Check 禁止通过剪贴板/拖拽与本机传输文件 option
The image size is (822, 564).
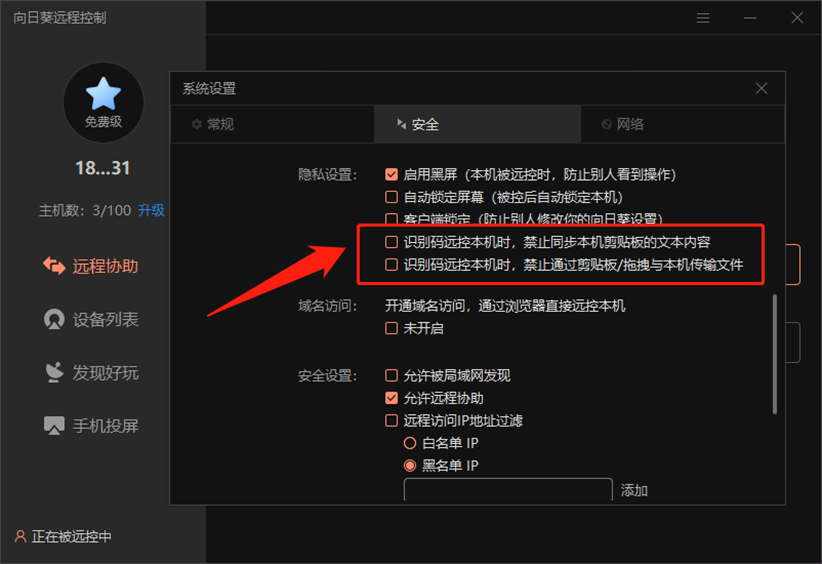pos(392,265)
